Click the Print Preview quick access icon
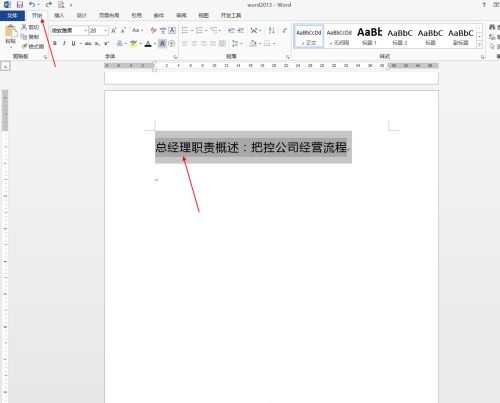This screenshot has height=403, width=500. point(61,5)
